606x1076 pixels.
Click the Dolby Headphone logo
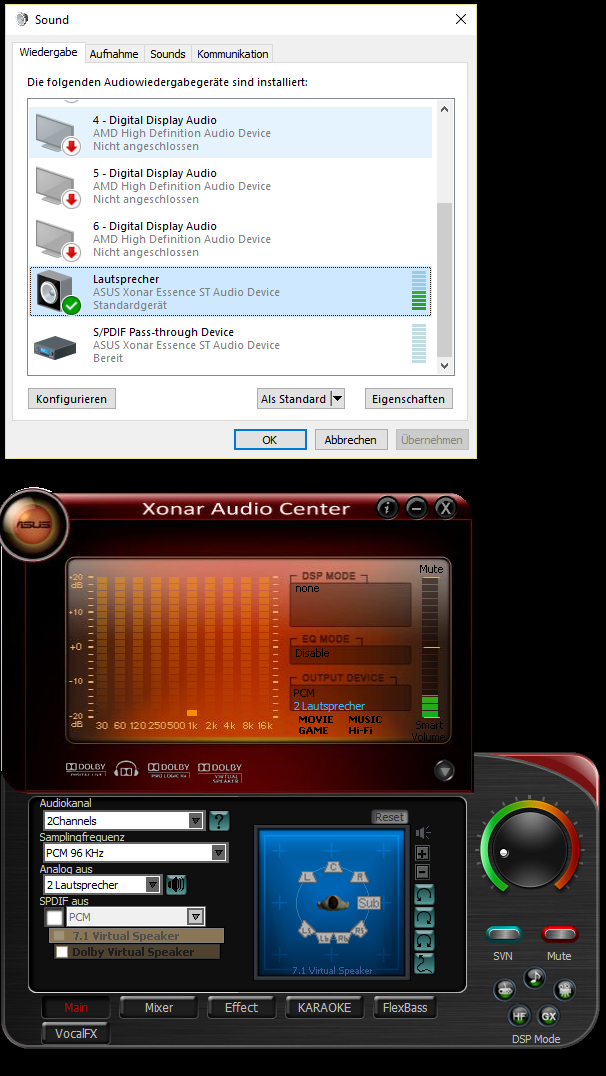pos(127,770)
